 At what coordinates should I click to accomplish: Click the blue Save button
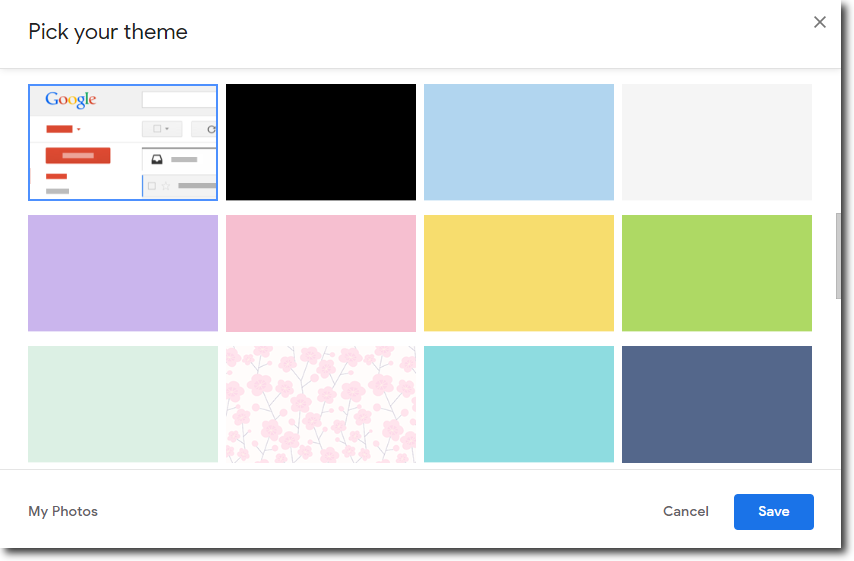click(x=773, y=511)
